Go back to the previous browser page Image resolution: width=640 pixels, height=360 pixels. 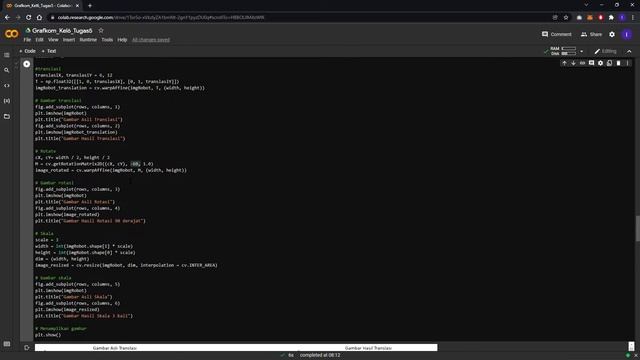[7, 18]
